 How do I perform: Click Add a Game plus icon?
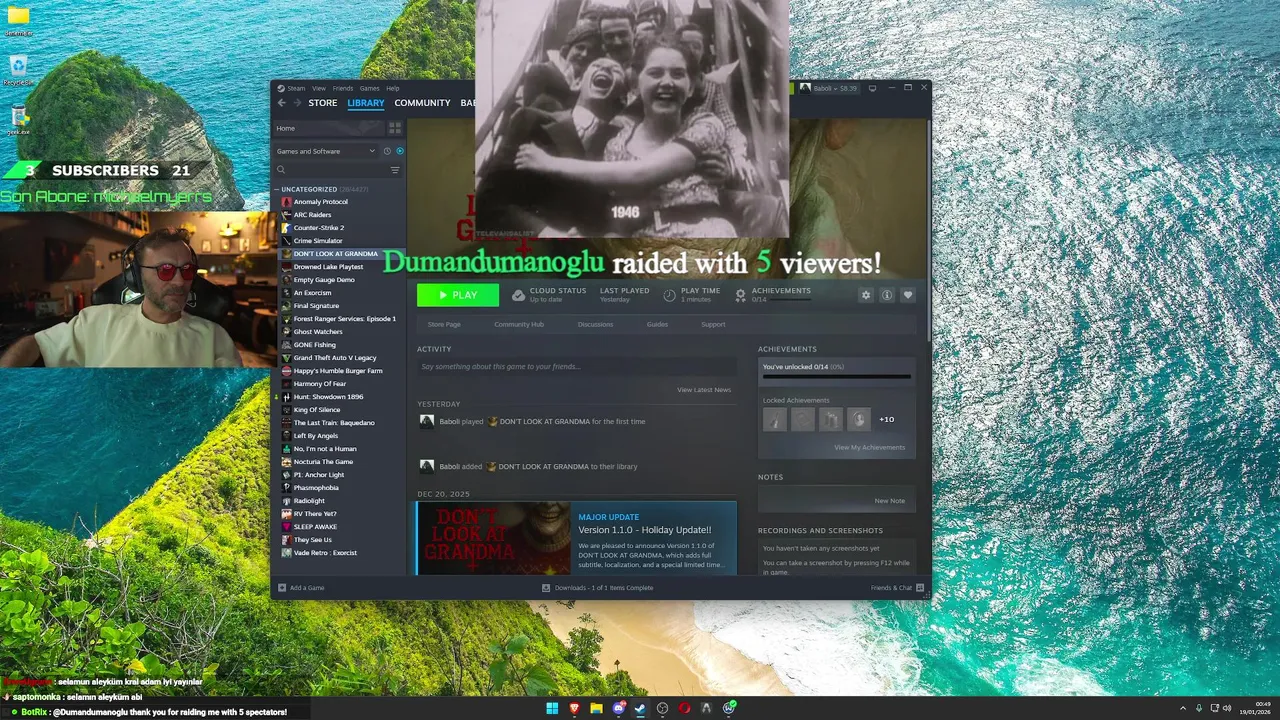282,588
